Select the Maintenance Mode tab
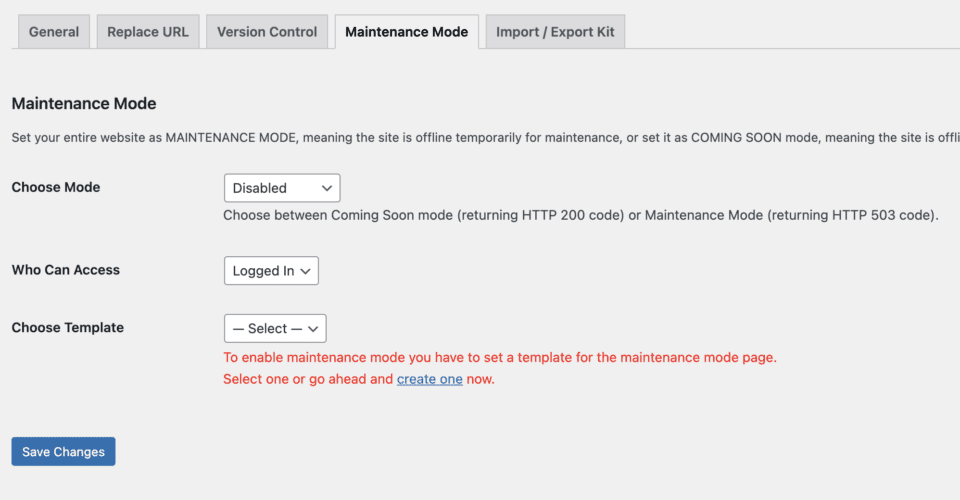The image size is (960, 500). tap(406, 32)
